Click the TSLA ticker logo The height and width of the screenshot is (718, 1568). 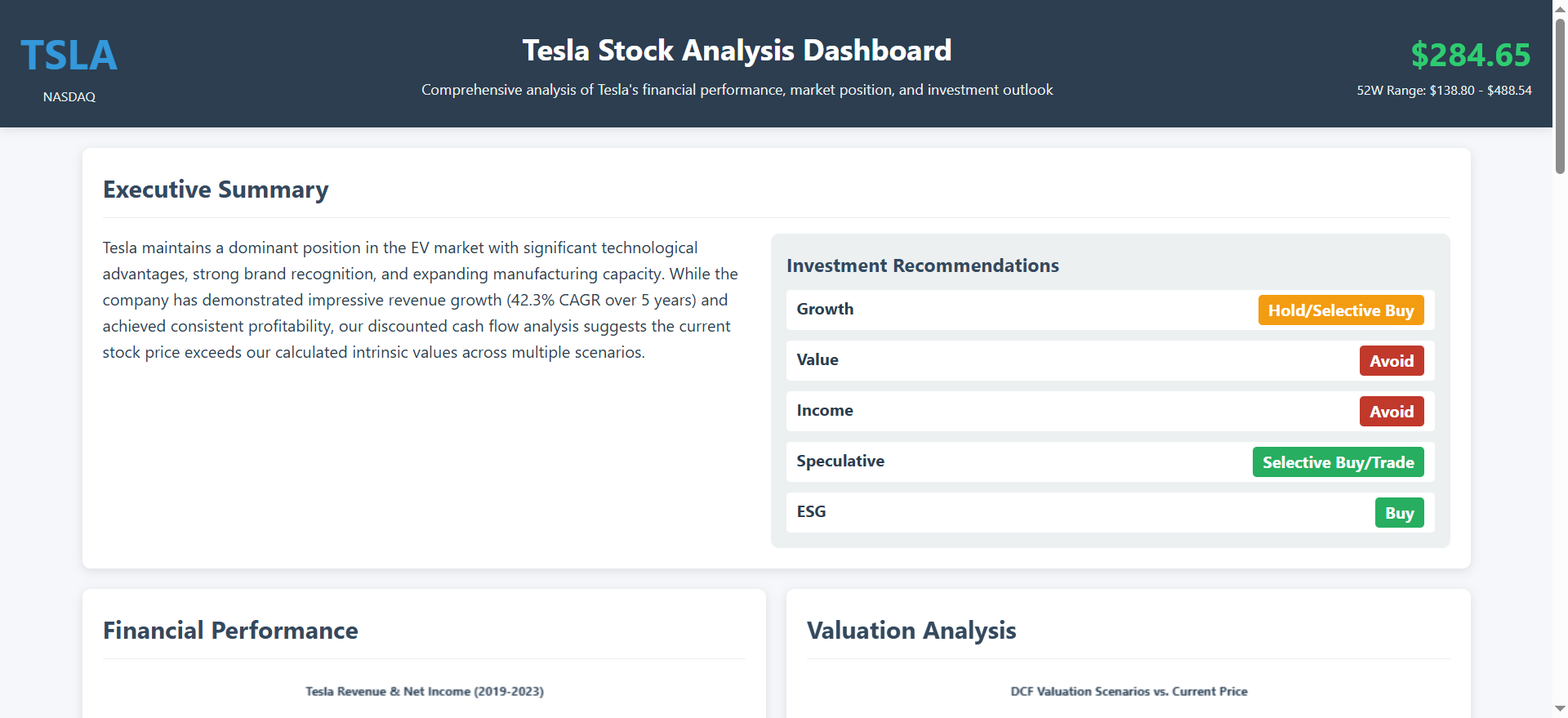pos(69,56)
